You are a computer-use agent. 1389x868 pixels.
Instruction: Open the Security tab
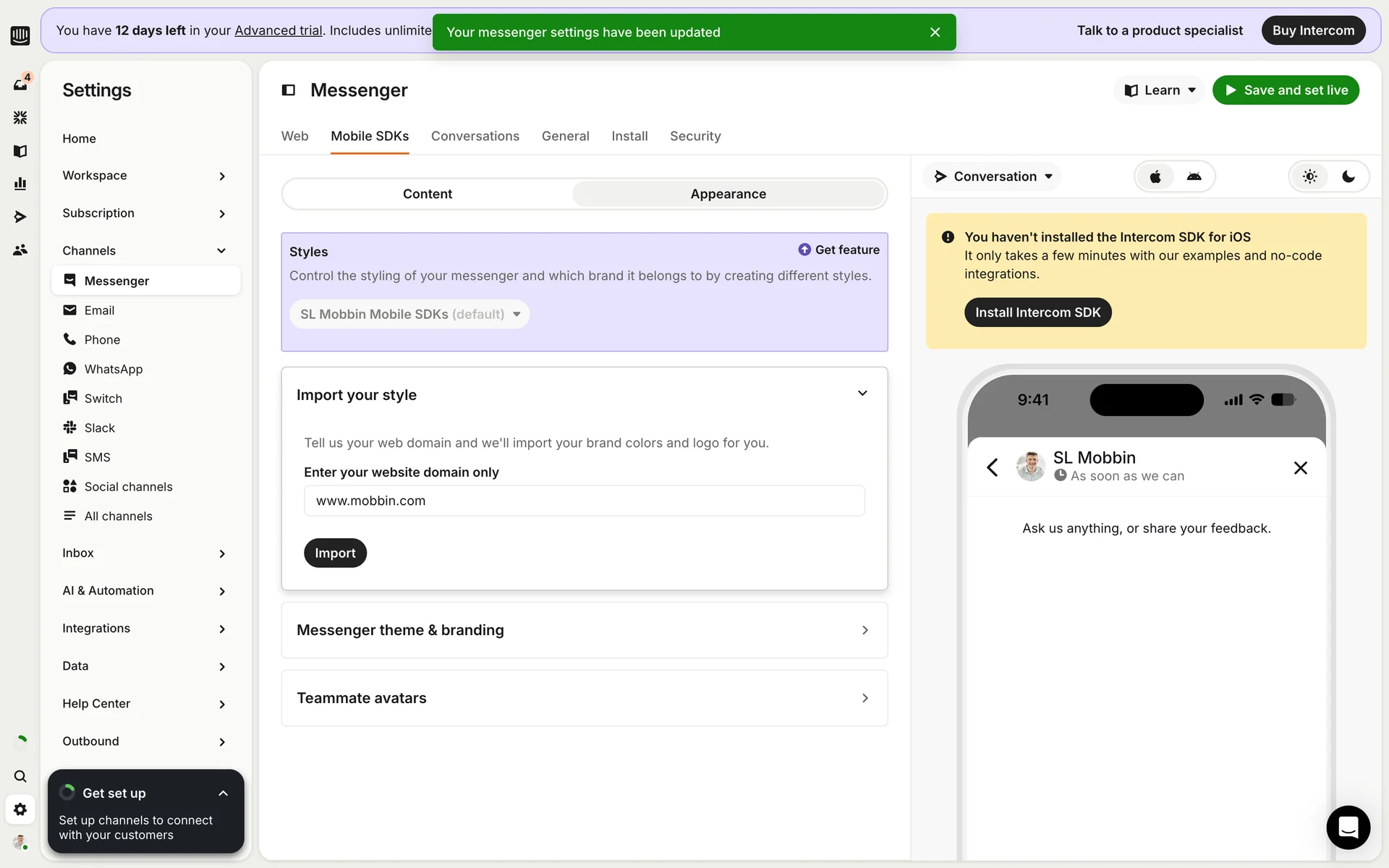coord(694,136)
